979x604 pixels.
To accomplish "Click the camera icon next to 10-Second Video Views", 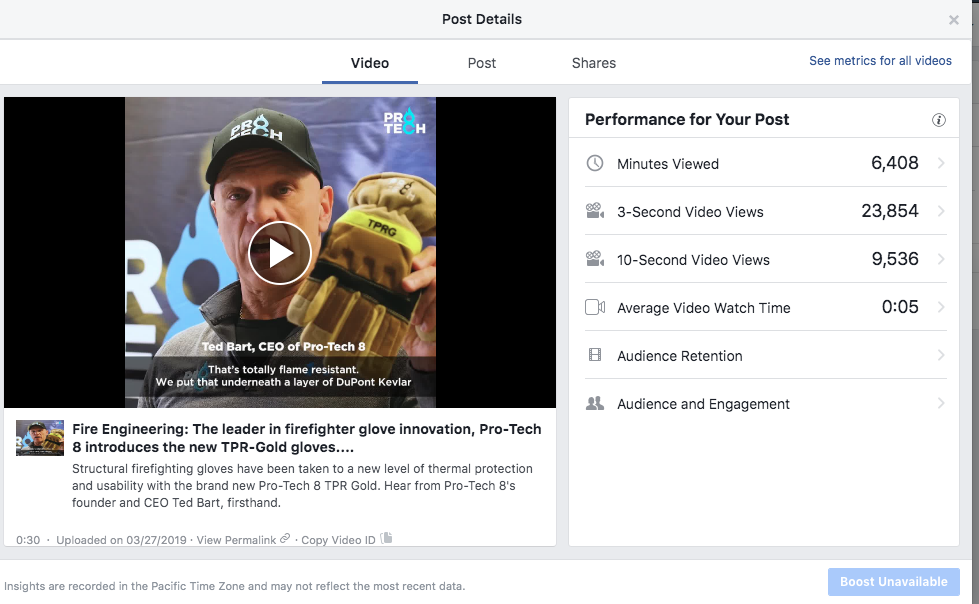I will click(x=595, y=259).
